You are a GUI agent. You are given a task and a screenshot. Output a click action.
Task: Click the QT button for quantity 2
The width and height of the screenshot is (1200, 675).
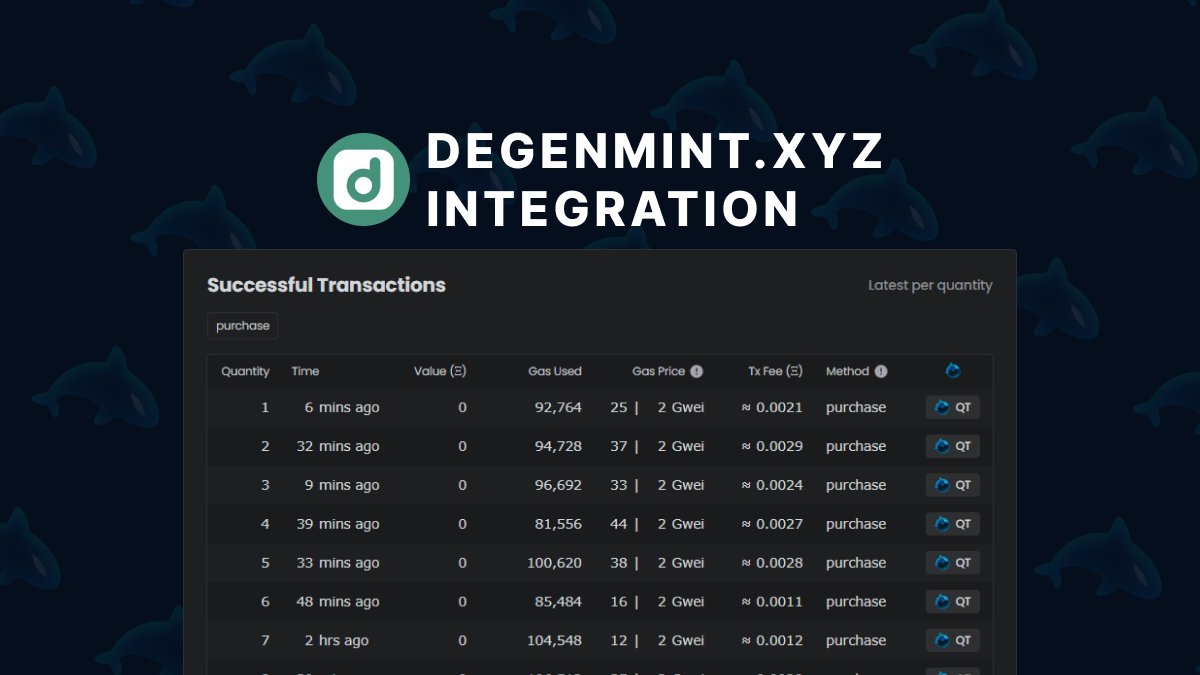point(952,446)
